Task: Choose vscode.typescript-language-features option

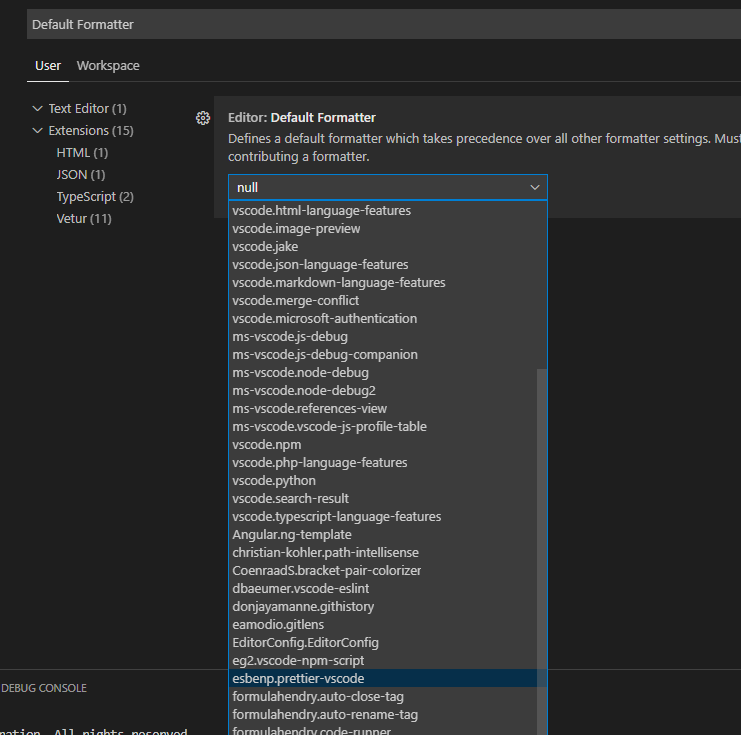Action: pos(383,516)
